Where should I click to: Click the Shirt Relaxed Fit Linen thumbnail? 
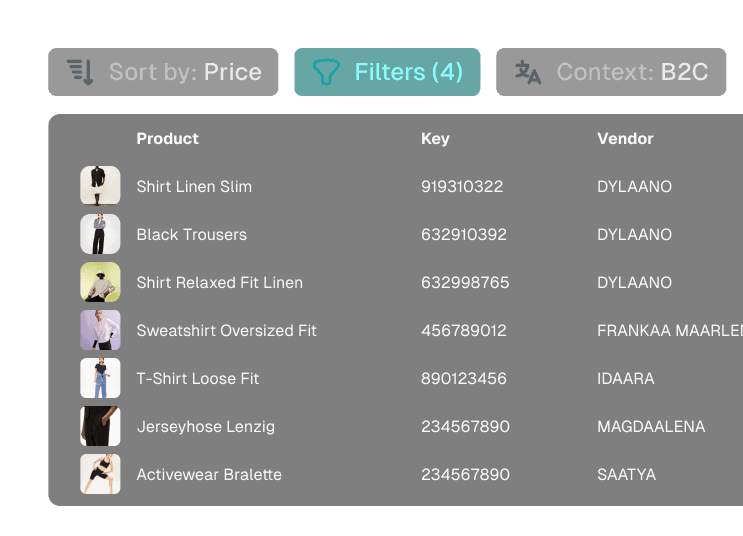coord(100,282)
